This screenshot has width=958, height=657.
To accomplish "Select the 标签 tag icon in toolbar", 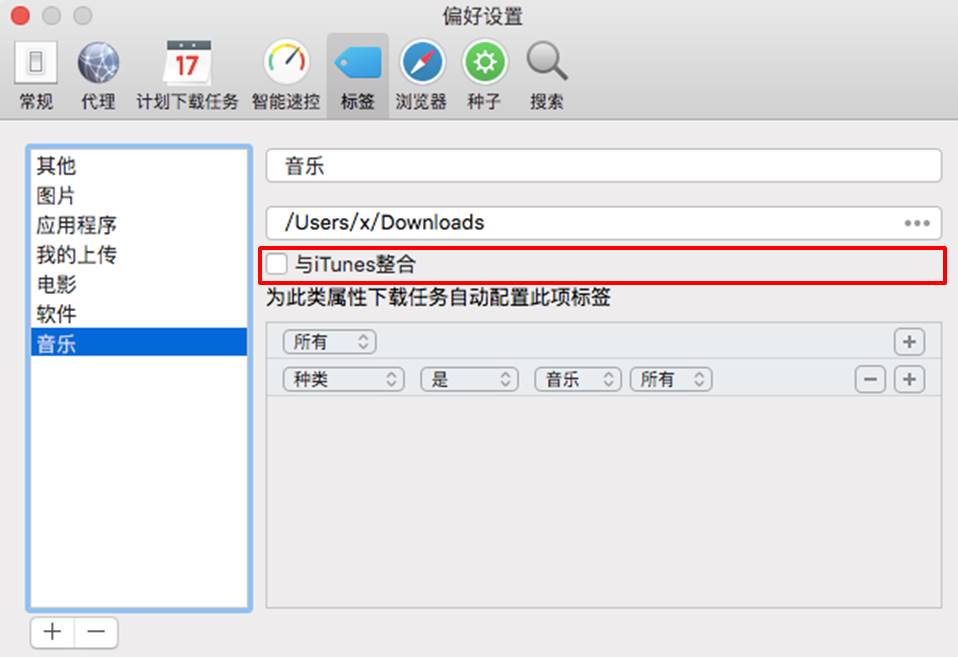I will point(356,72).
